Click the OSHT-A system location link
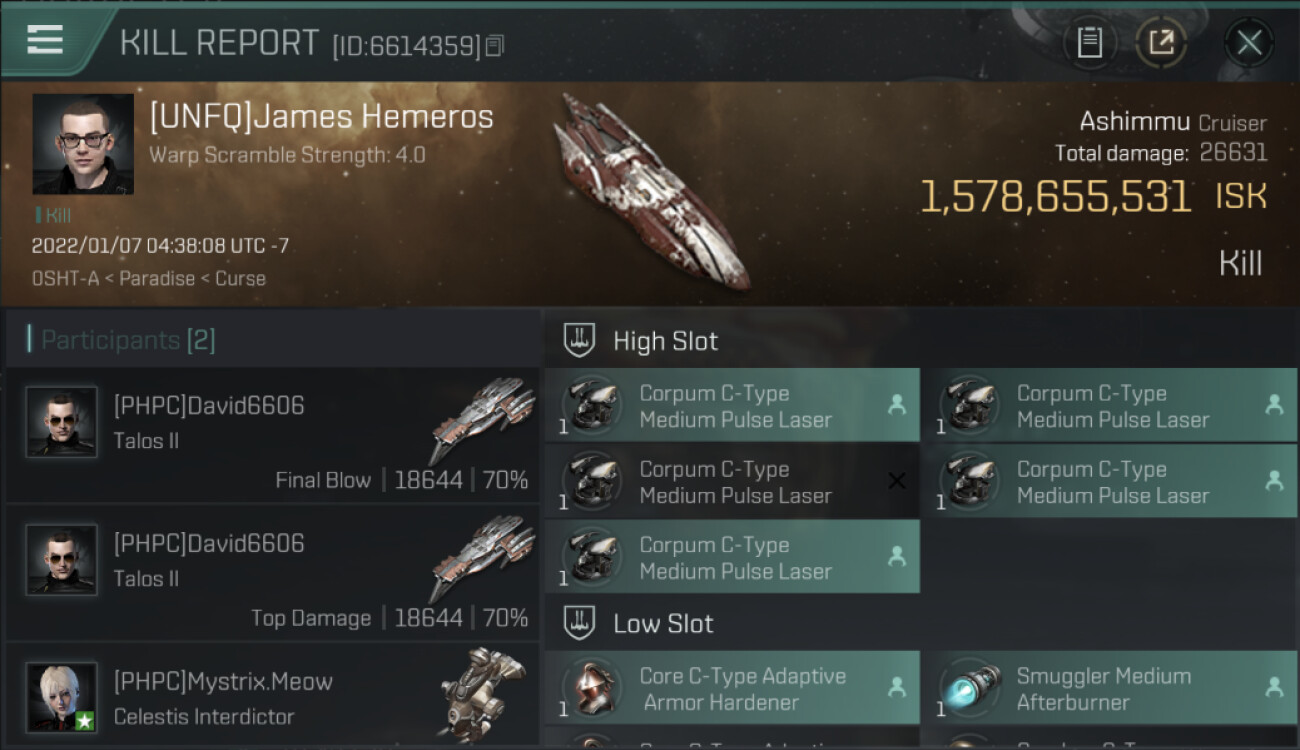This screenshot has width=1300, height=750. 65,279
